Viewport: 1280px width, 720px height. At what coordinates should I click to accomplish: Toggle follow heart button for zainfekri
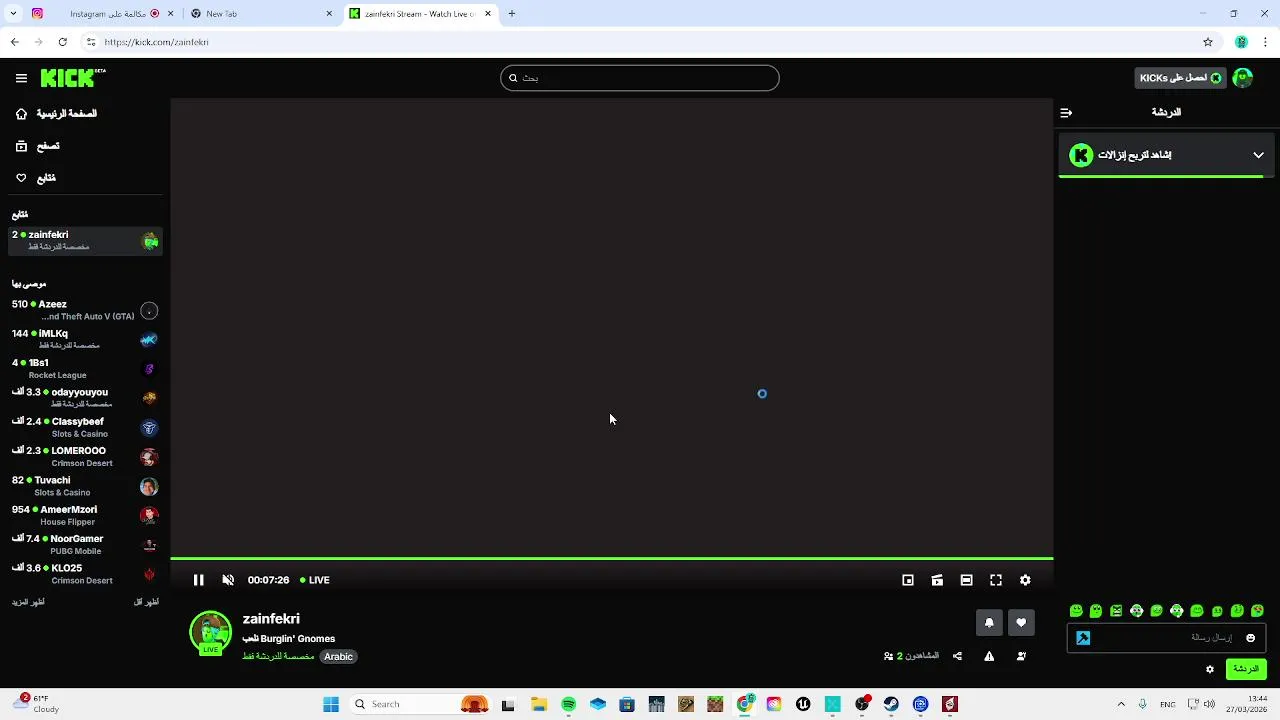1021,622
